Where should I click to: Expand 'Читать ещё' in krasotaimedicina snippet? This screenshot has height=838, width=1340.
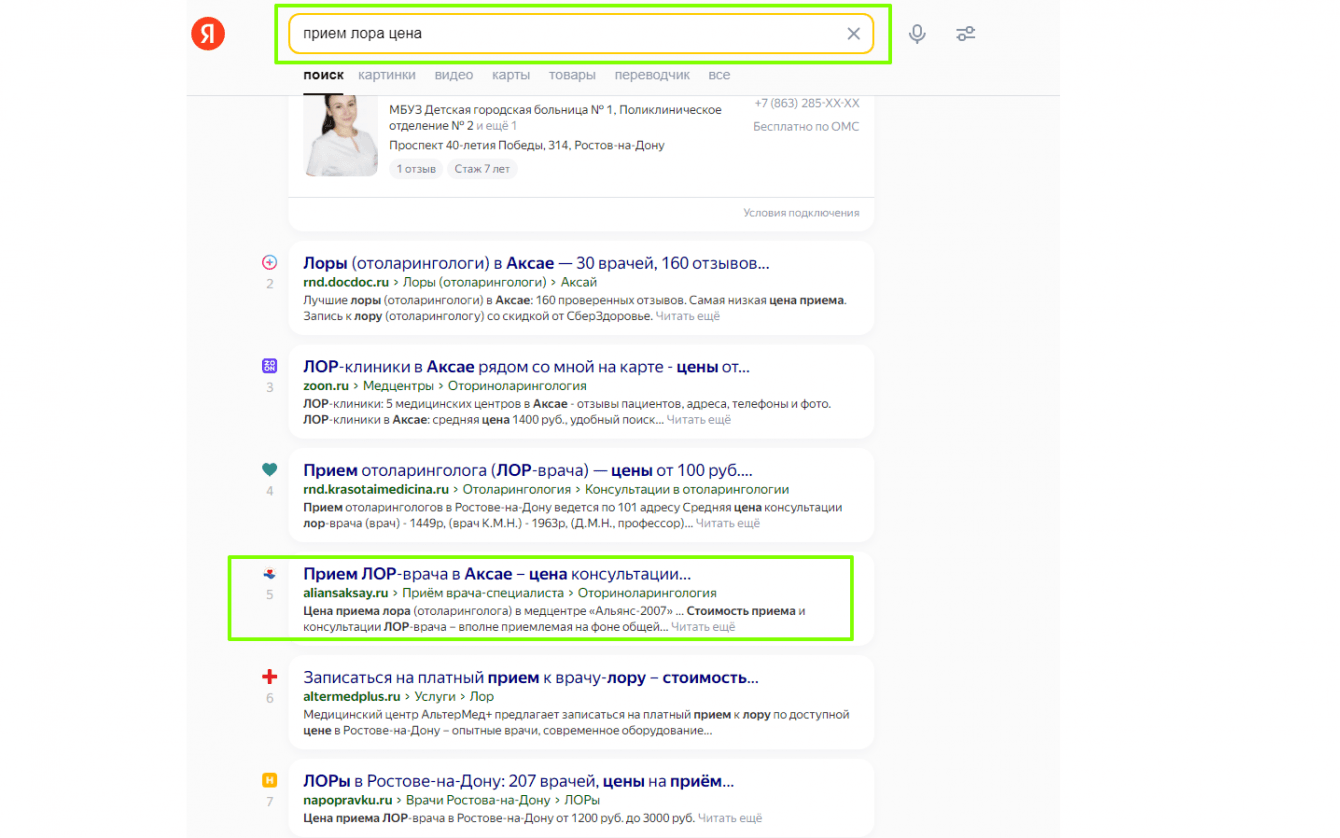coord(728,523)
